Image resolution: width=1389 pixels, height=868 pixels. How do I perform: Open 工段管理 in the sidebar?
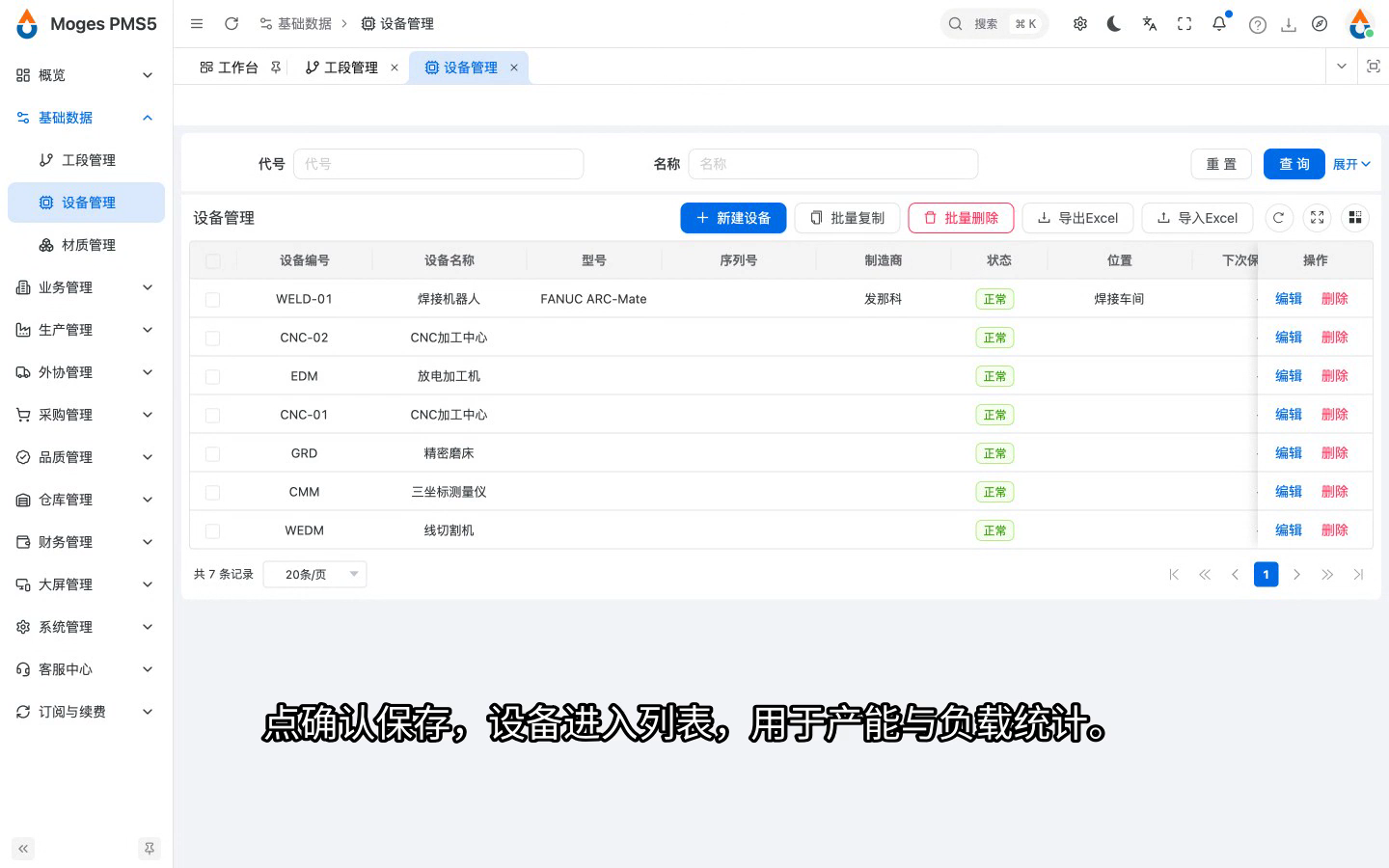click(84, 160)
